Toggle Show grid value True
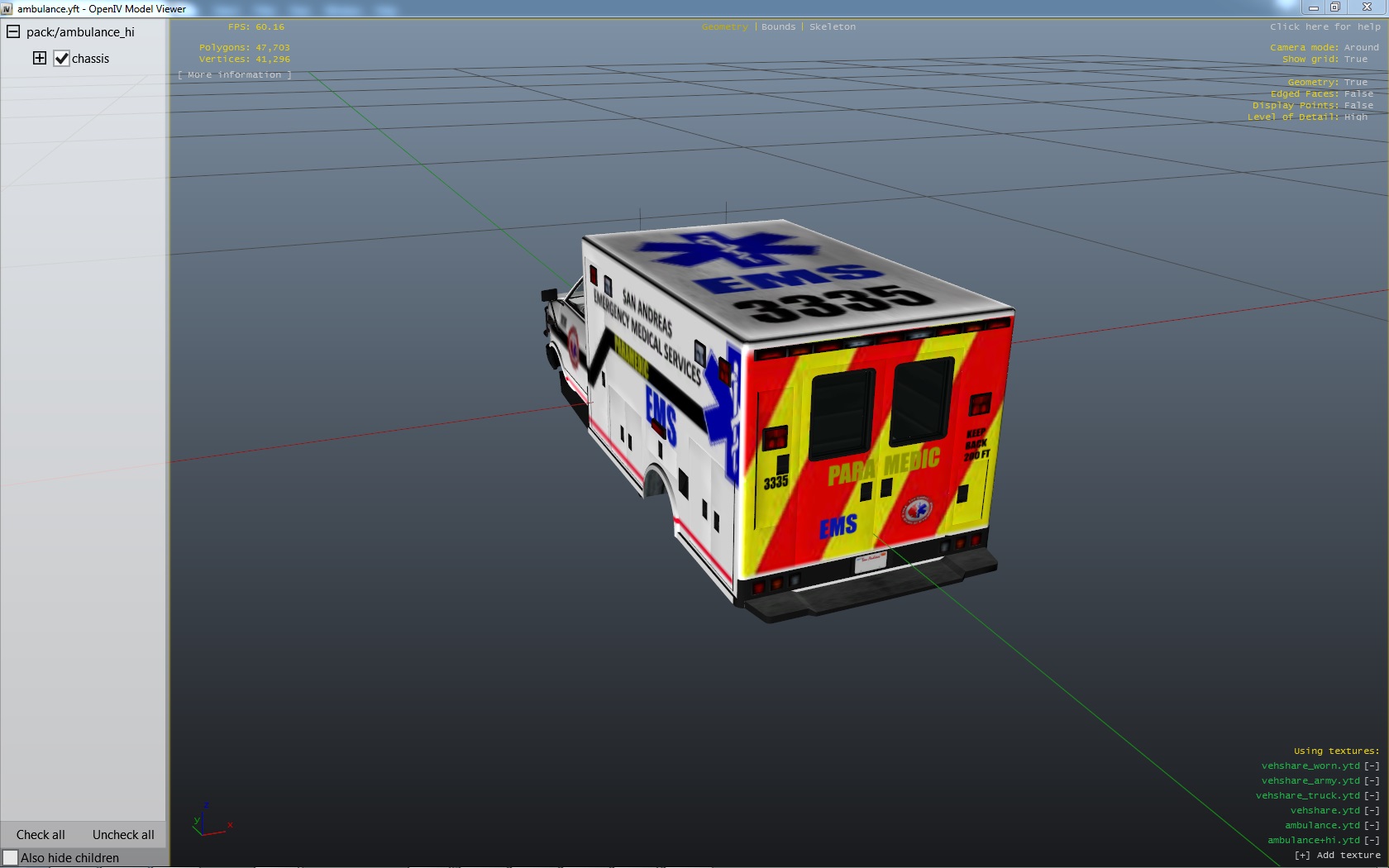The width and height of the screenshot is (1389, 868). [1355, 60]
